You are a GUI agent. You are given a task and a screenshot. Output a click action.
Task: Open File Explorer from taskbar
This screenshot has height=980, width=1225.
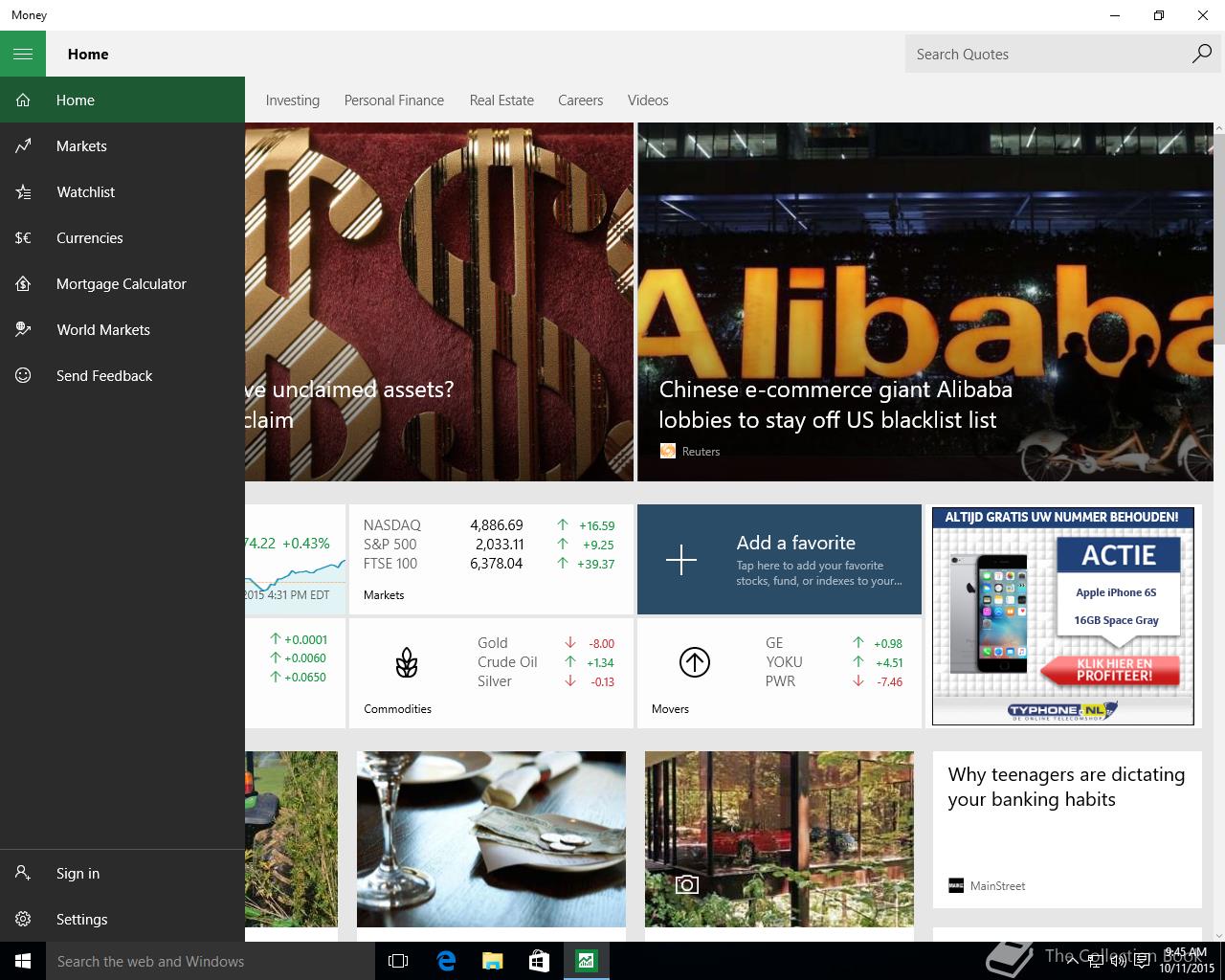492,961
